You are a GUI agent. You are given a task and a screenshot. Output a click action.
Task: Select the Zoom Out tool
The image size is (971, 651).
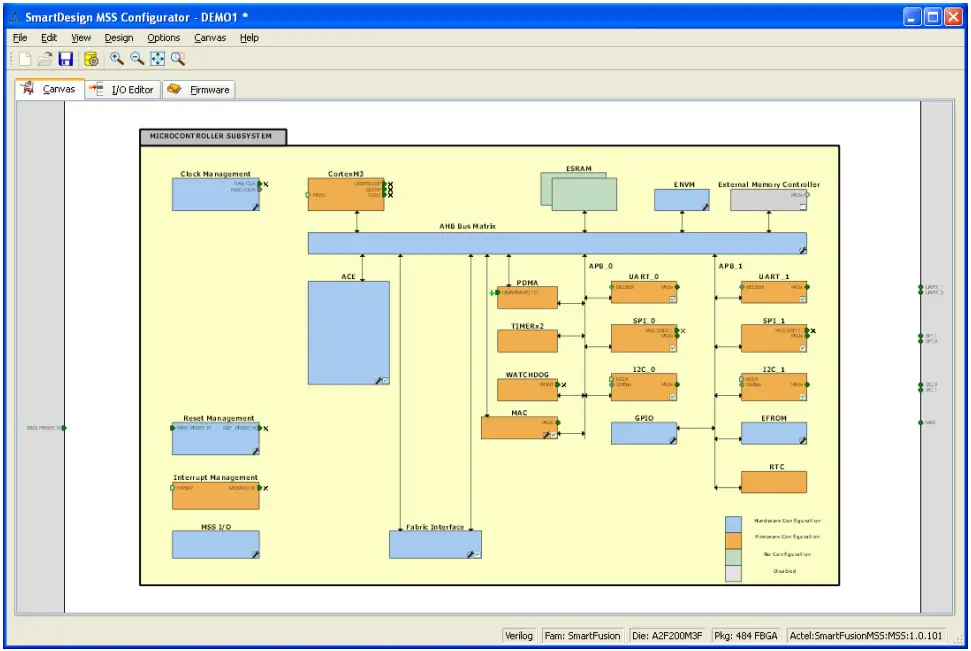[x=136, y=59]
